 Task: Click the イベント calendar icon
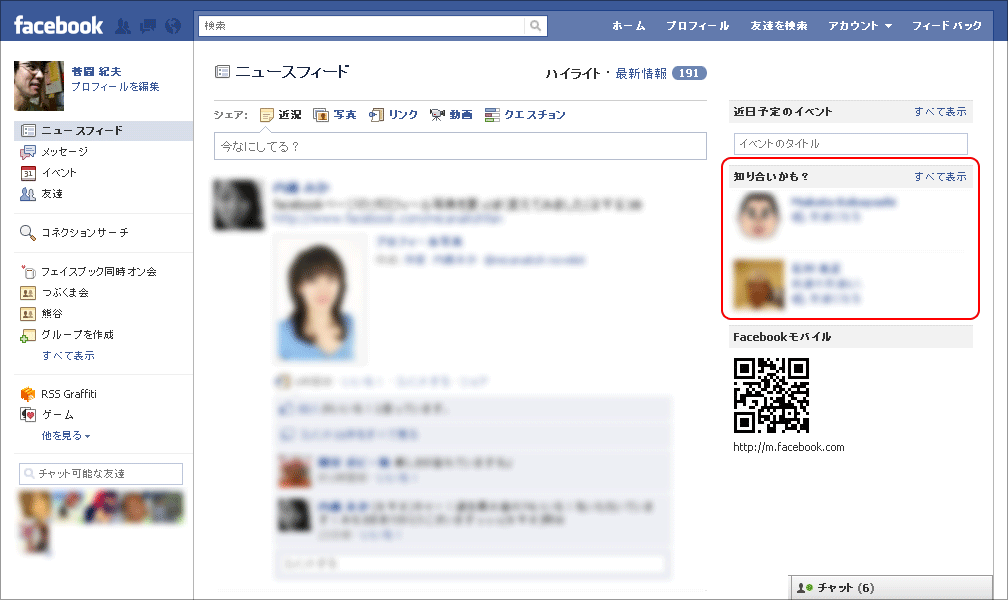coord(28,173)
